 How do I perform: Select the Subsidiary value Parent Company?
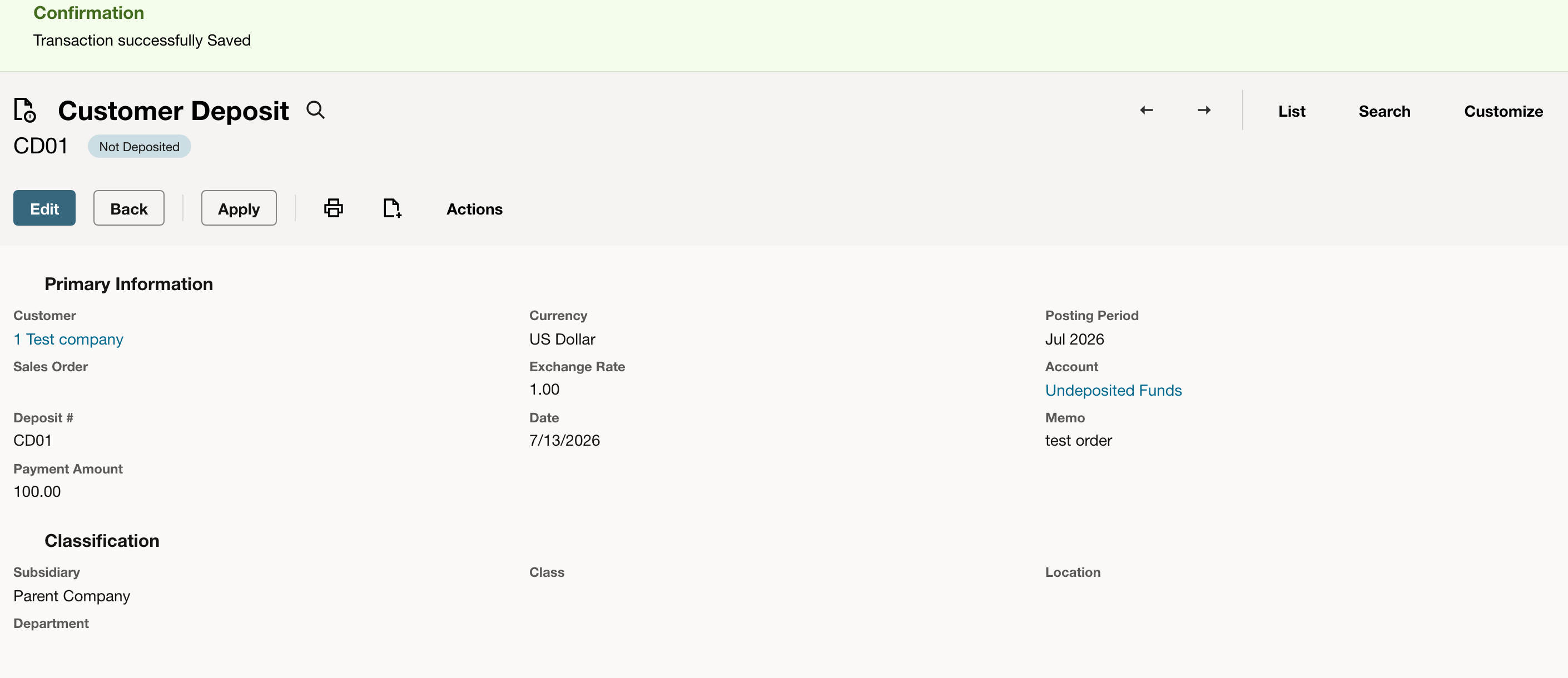(72, 596)
